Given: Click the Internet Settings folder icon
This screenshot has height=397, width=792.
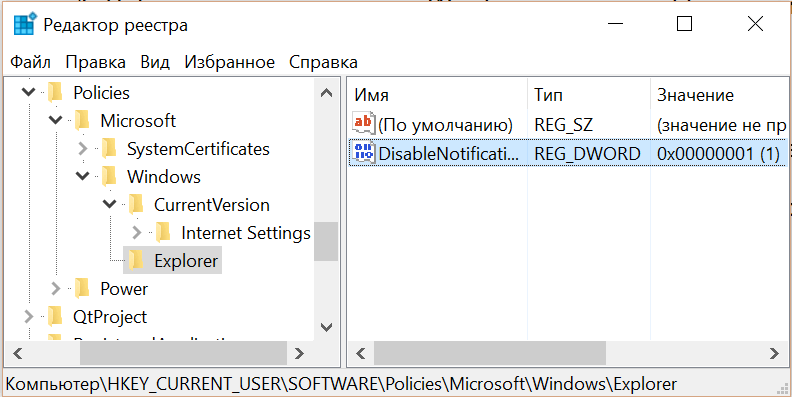Looking at the screenshot, I should [163, 233].
